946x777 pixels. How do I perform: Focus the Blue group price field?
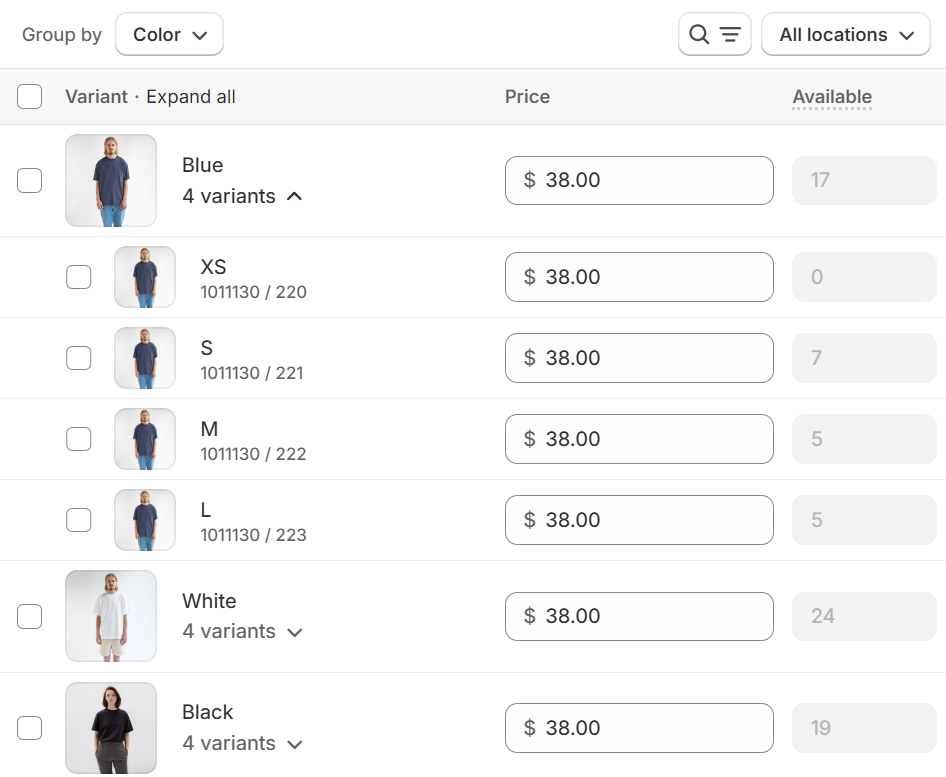click(x=639, y=180)
